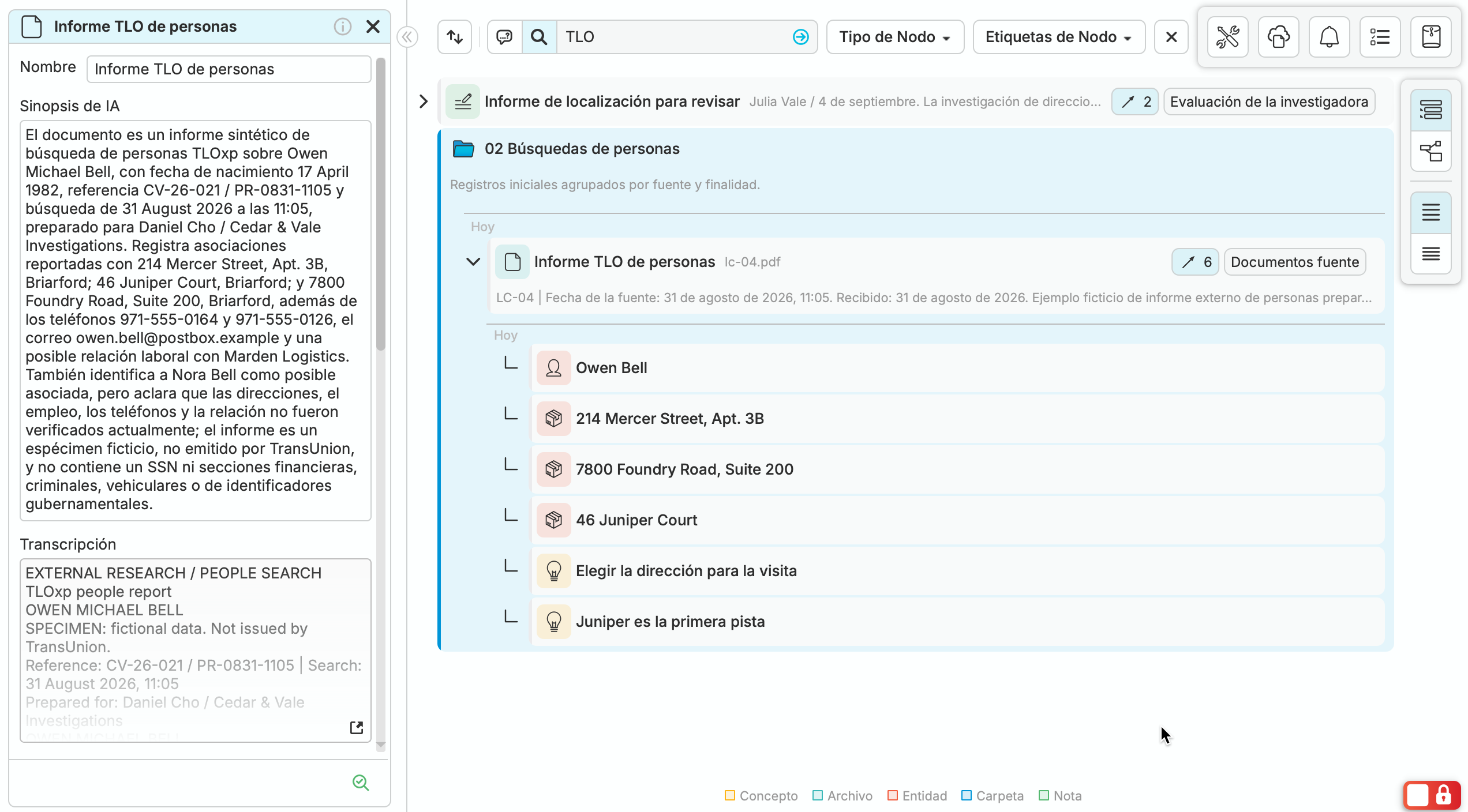
Task: Open notifications bell icon
Action: (1329, 37)
